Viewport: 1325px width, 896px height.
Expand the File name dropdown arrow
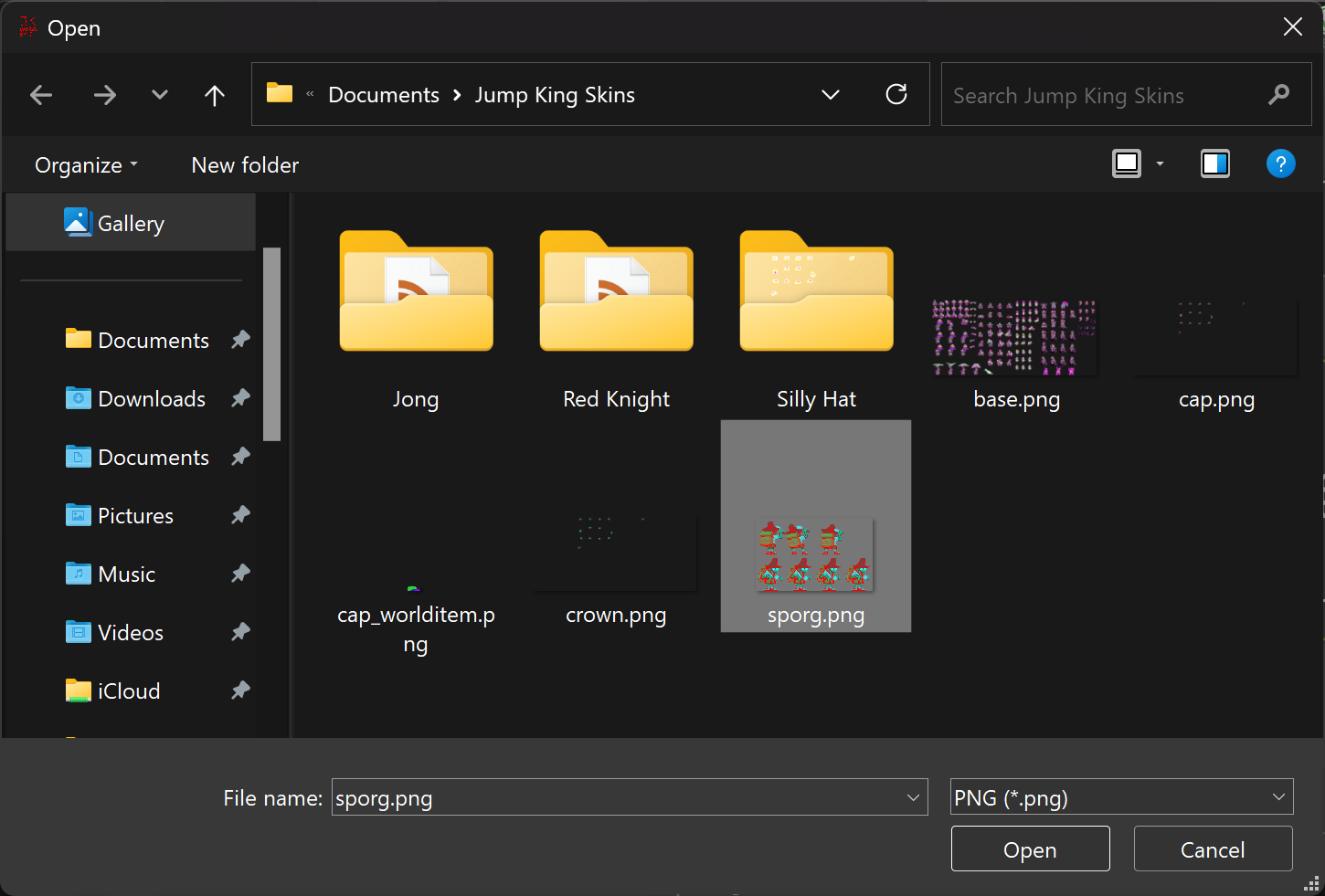pyautogui.click(x=913, y=797)
